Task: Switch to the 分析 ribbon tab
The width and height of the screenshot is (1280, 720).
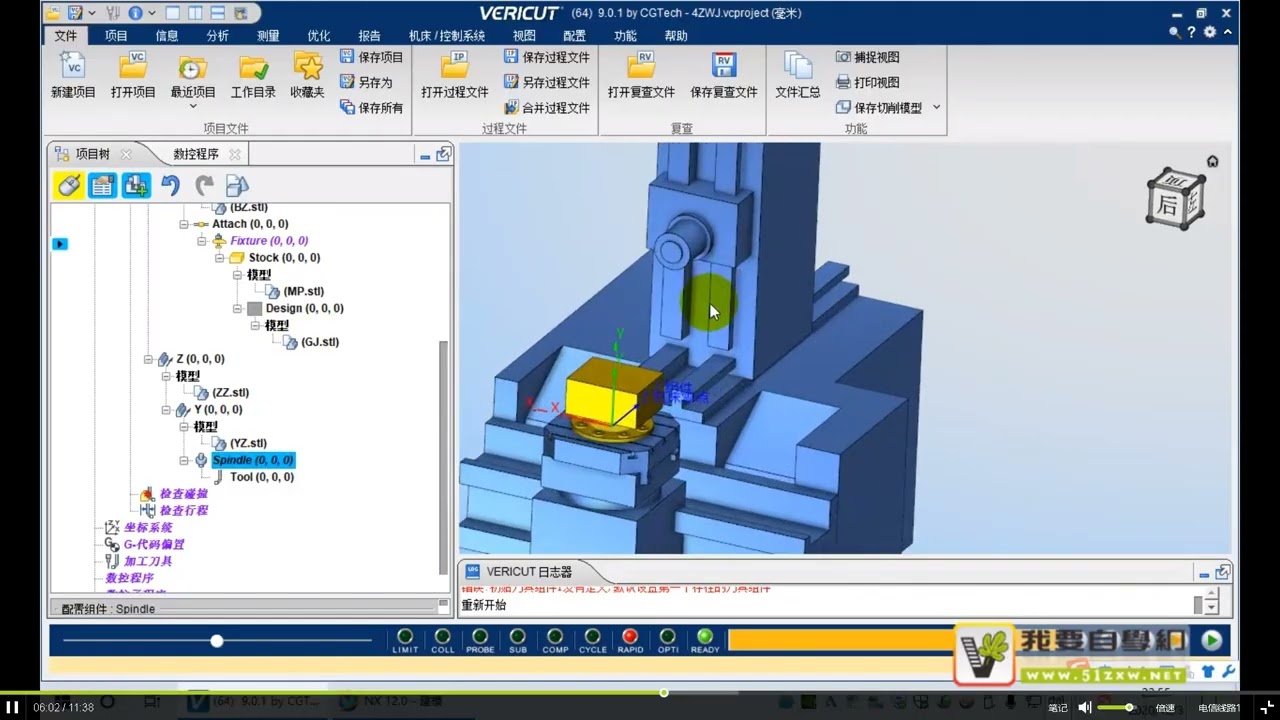Action: pyautogui.click(x=217, y=35)
